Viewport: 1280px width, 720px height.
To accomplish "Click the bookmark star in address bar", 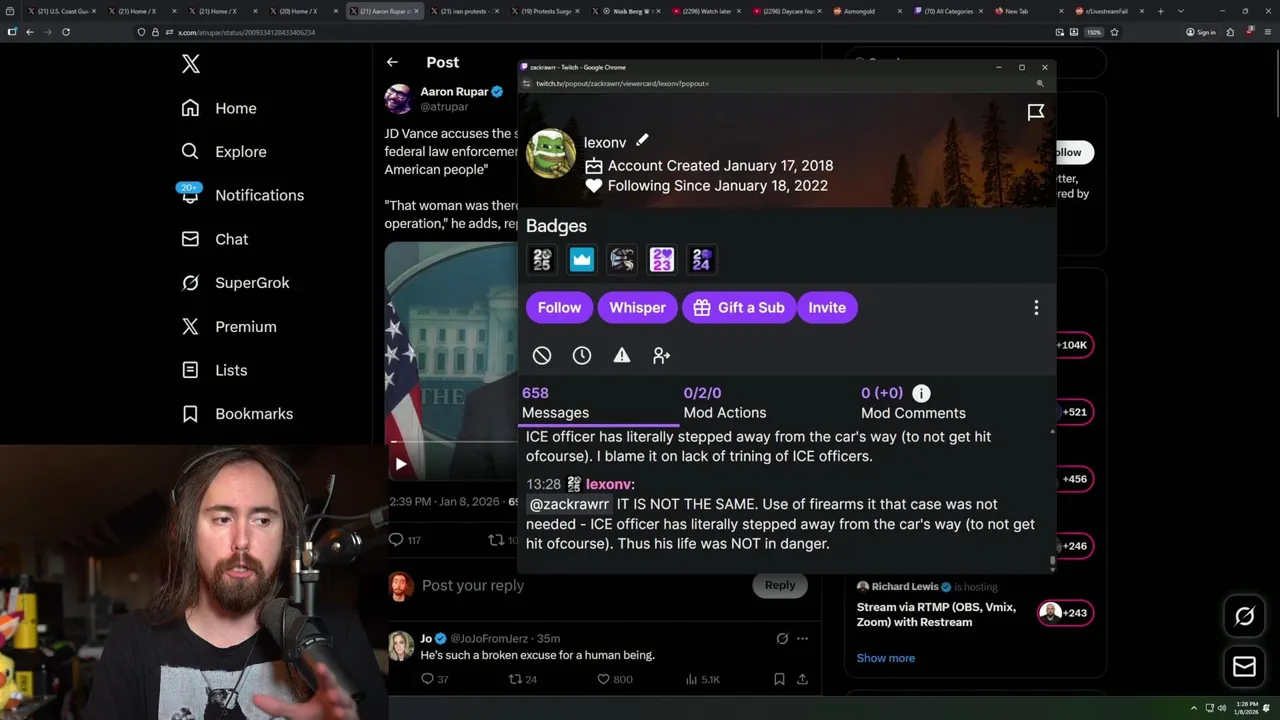I will [1114, 32].
